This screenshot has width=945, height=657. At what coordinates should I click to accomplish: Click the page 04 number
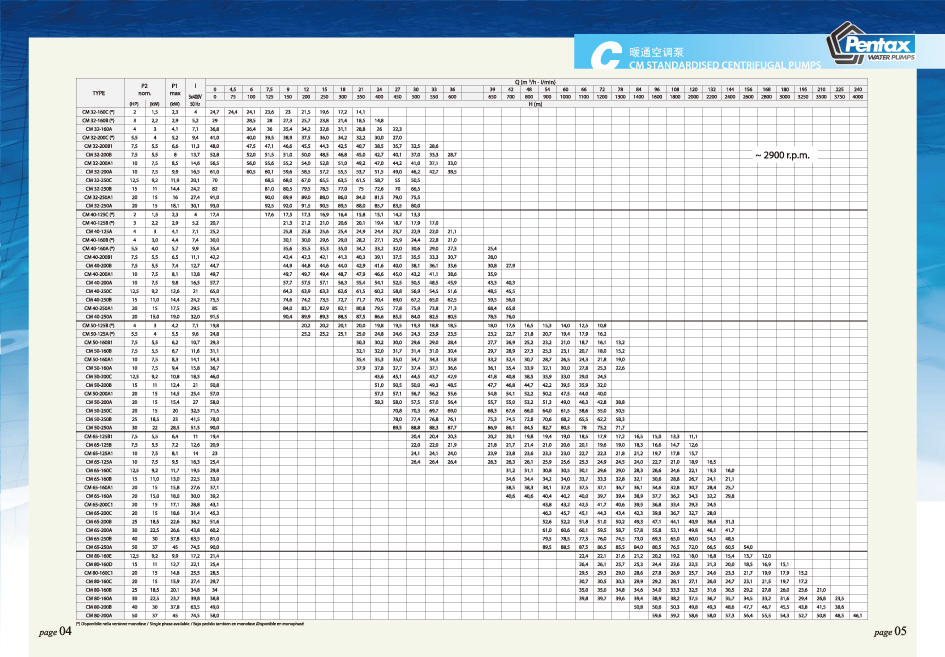(x=54, y=633)
